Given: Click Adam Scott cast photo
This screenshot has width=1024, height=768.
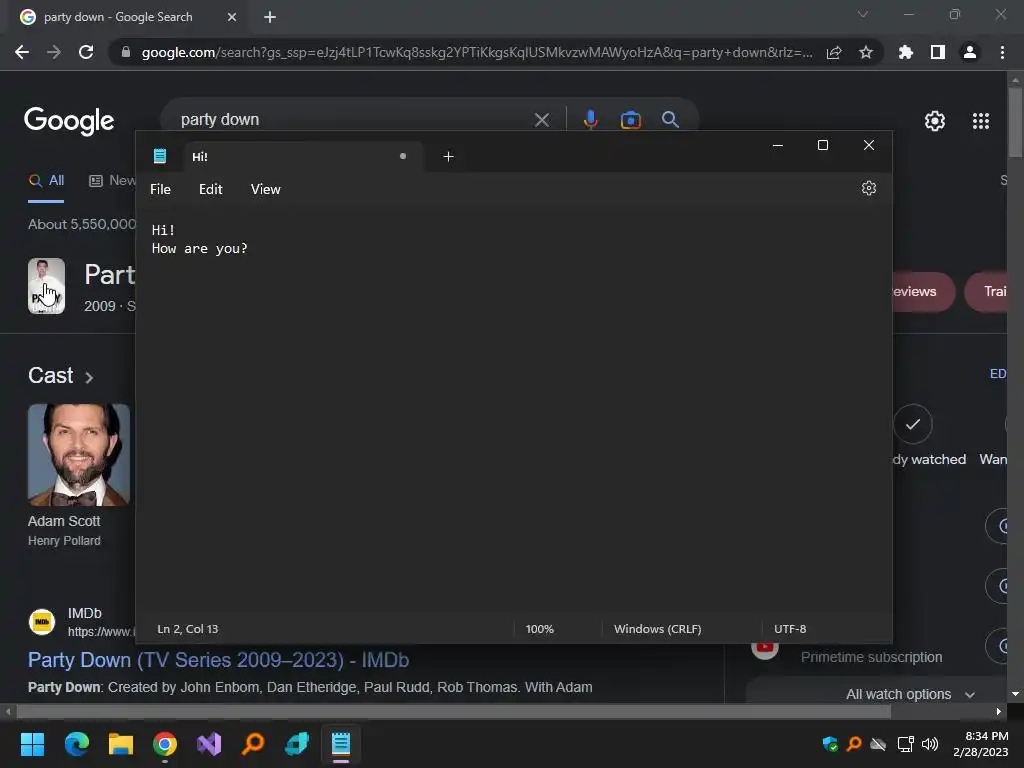Looking at the screenshot, I should [78, 455].
